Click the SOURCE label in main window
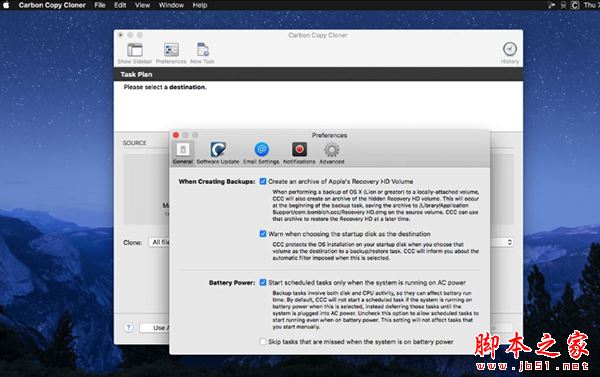Image resolution: width=600 pixels, height=377 pixels. pos(134,143)
